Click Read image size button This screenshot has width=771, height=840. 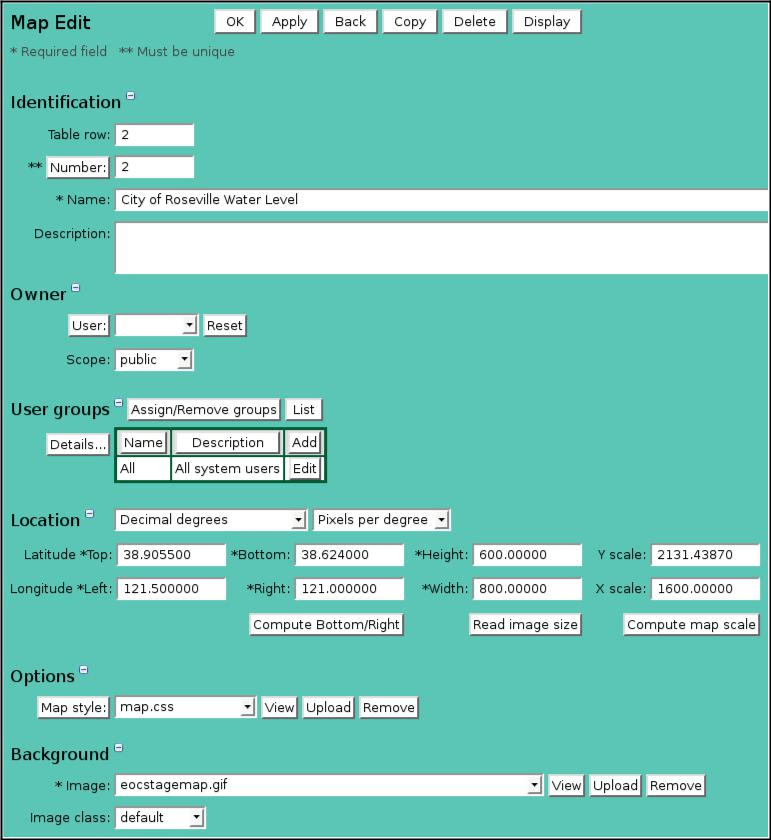525,625
